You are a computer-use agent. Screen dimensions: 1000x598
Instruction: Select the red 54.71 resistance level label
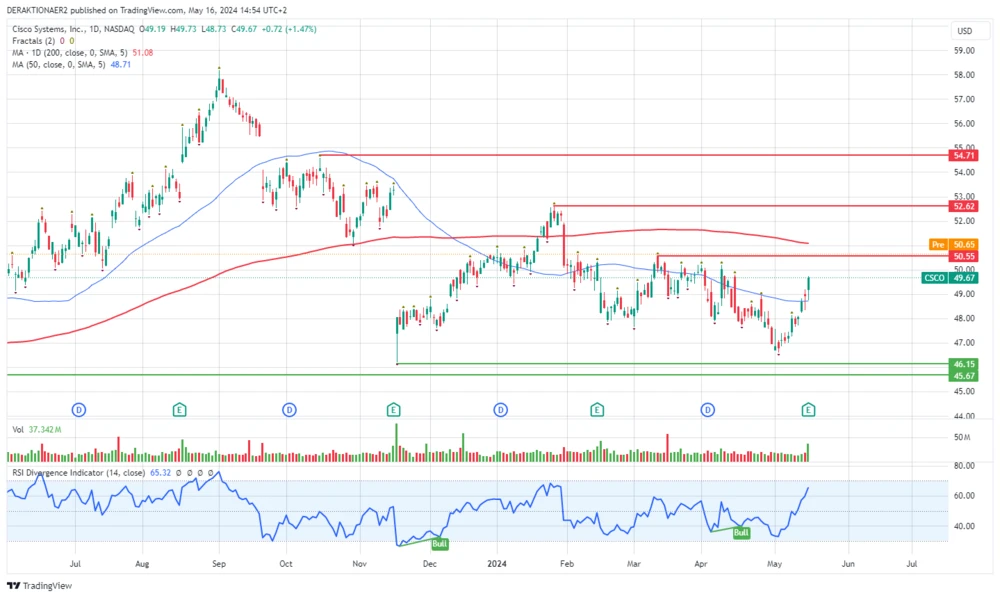(x=964, y=156)
